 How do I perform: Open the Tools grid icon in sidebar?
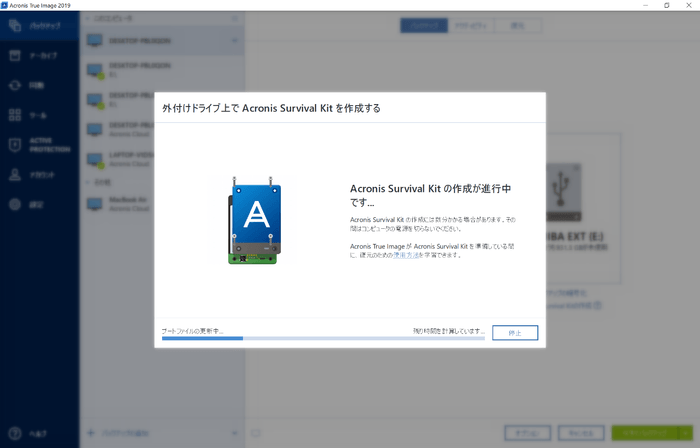[x=15, y=115]
